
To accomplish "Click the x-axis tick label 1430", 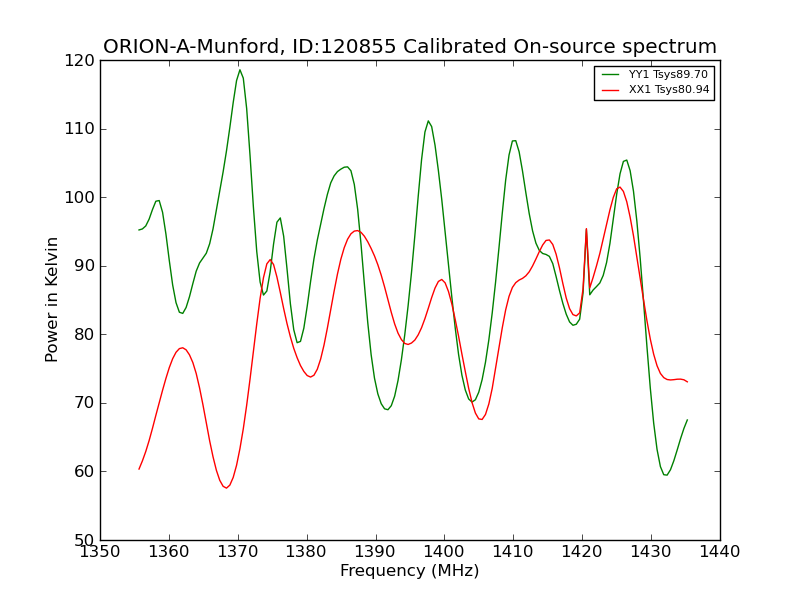I will point(651,552).
